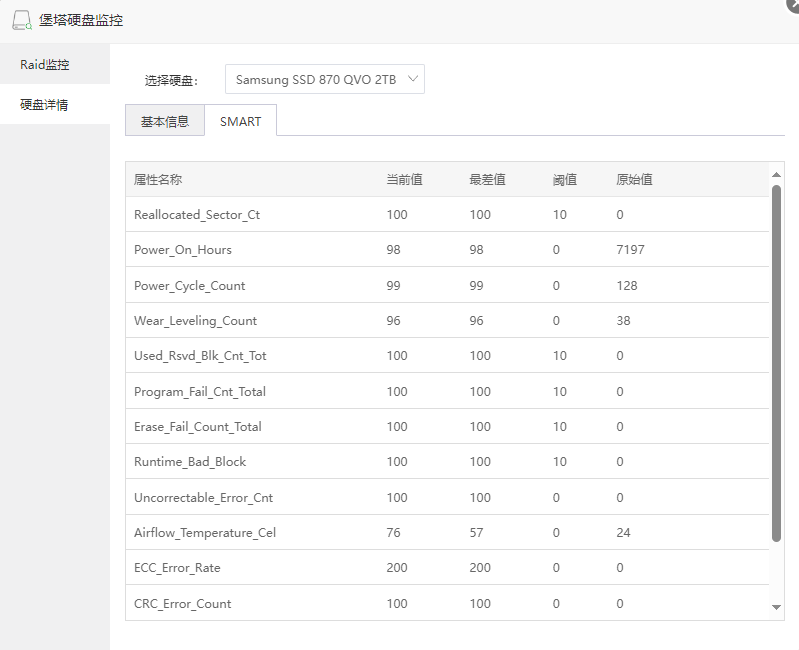Select 硬盘详情 in the left sidebar
This screenshot has height=650, width=799.
click(45, 105)
